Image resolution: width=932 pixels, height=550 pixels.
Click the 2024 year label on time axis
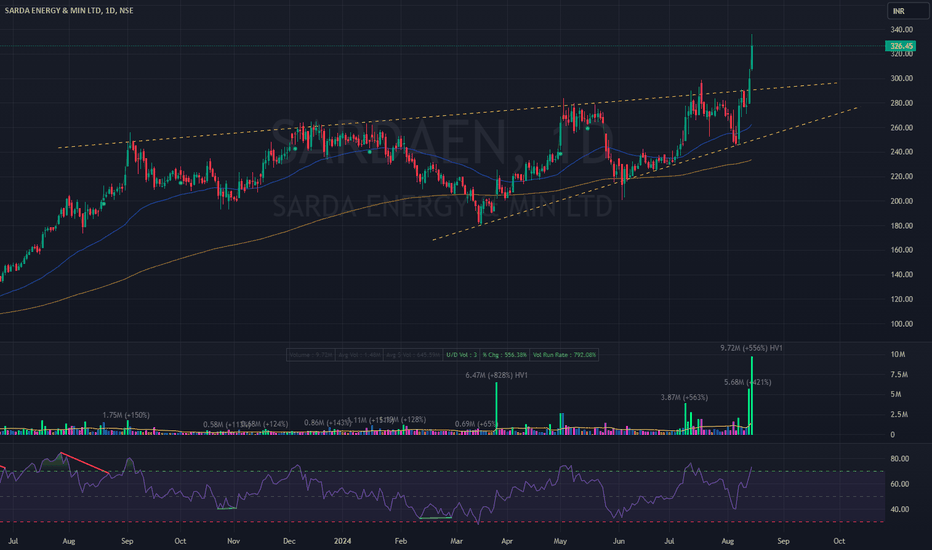(342, 541)
